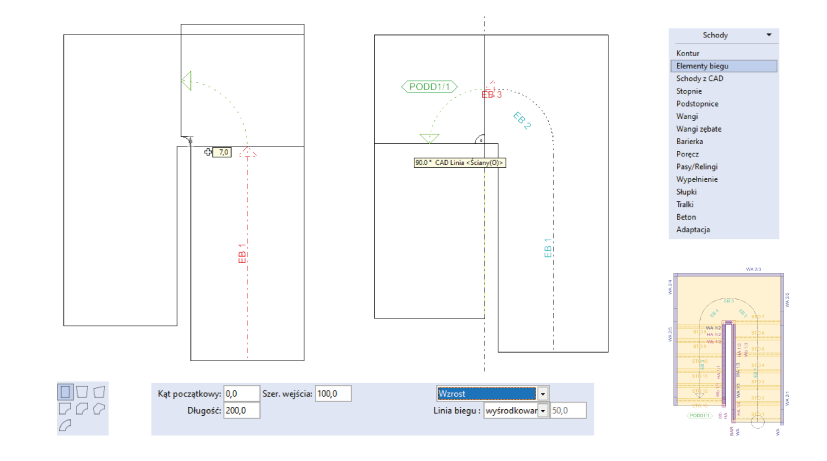The width and height of the screenshot is (827, 461).
Task: Open the Linia biegu dropdown
Action: click(x=543, y=411)
